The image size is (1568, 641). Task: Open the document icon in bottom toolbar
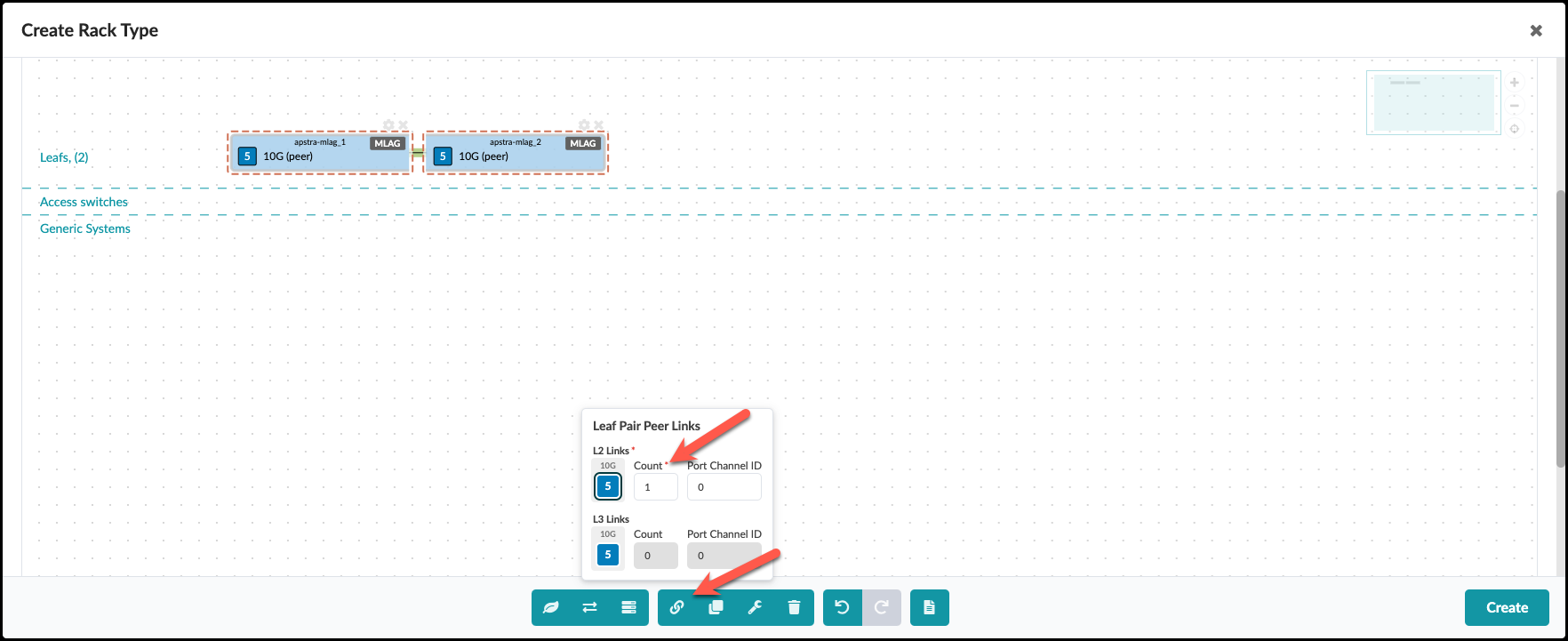point(929,608)
